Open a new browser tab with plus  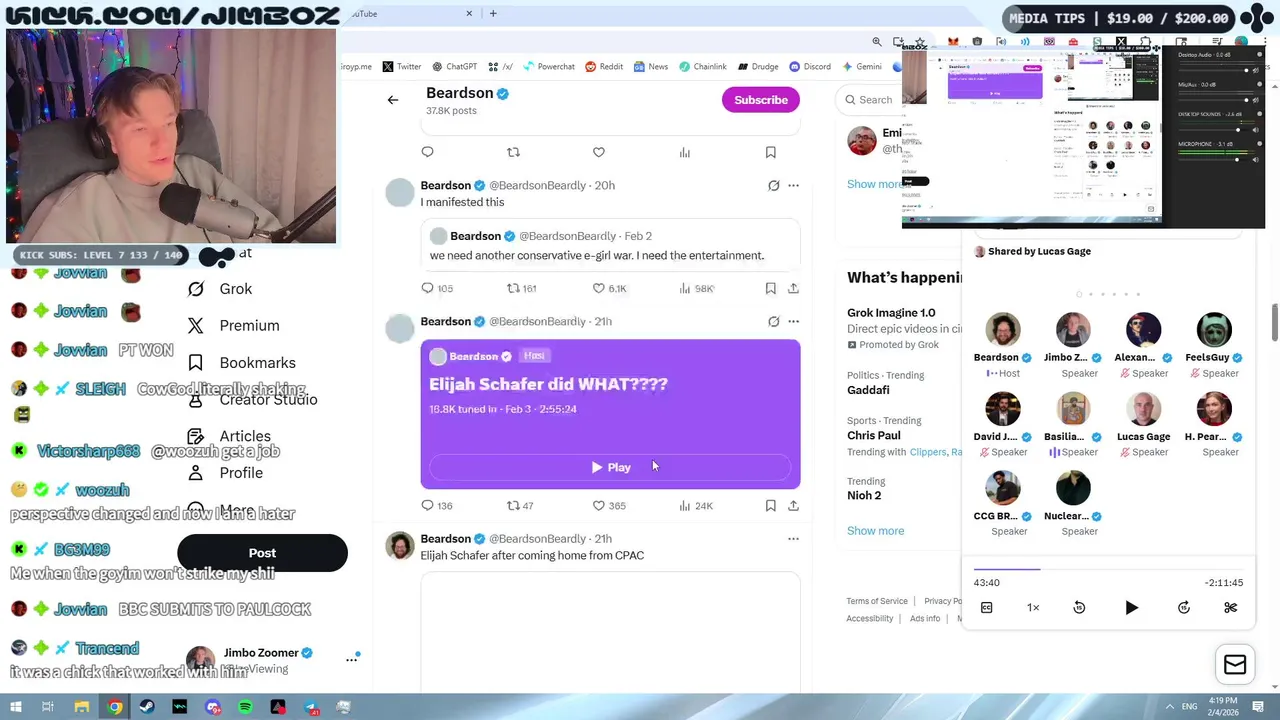[493, 14]
